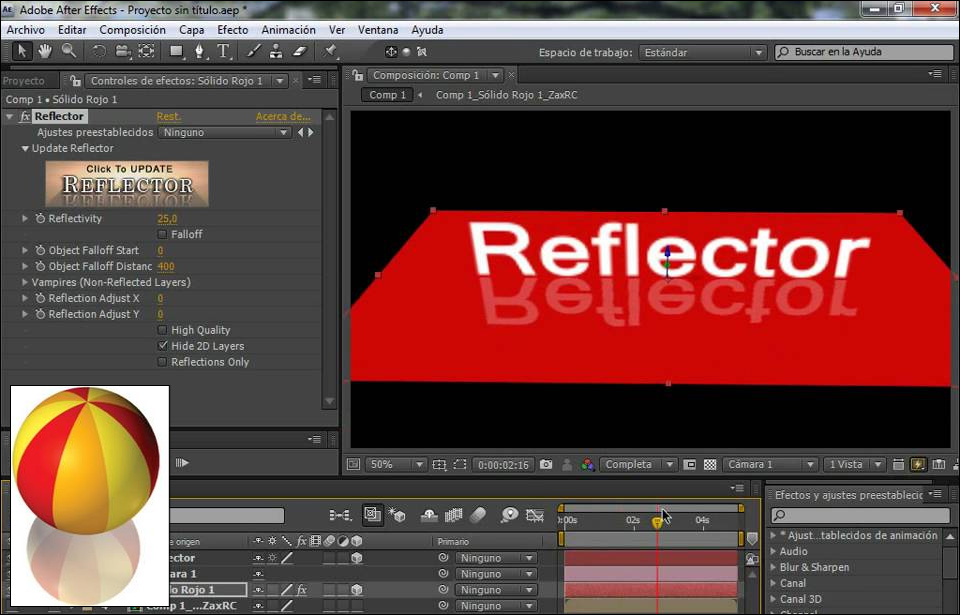Expand the Blur & Sharpen category
Image resolution: width=960 pixels, height=615 pixels.
[773, 567]
